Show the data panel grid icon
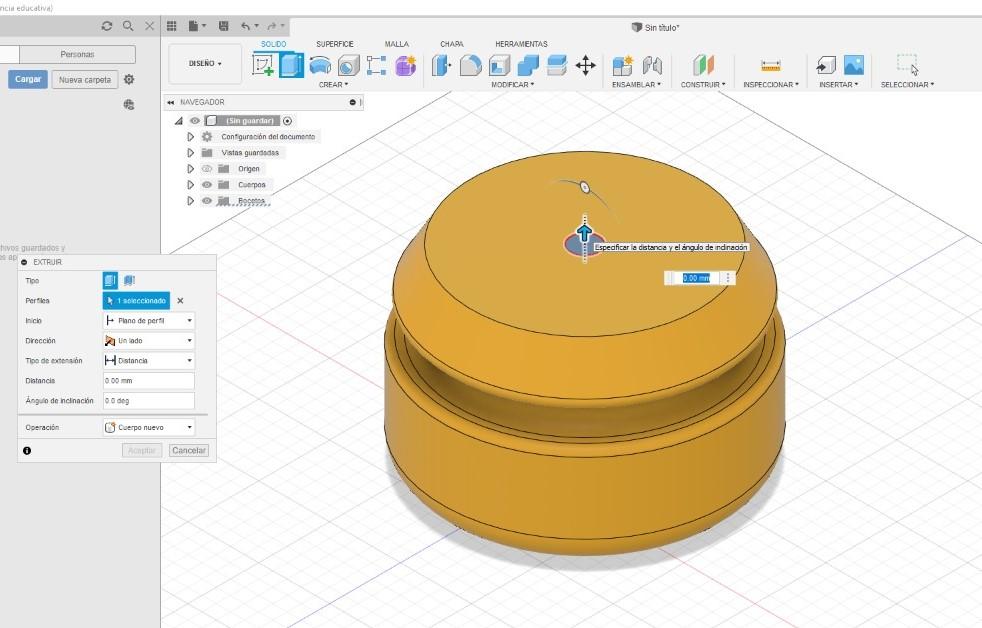This screenshot has width=982, height=628. click(x=172, y=26)
